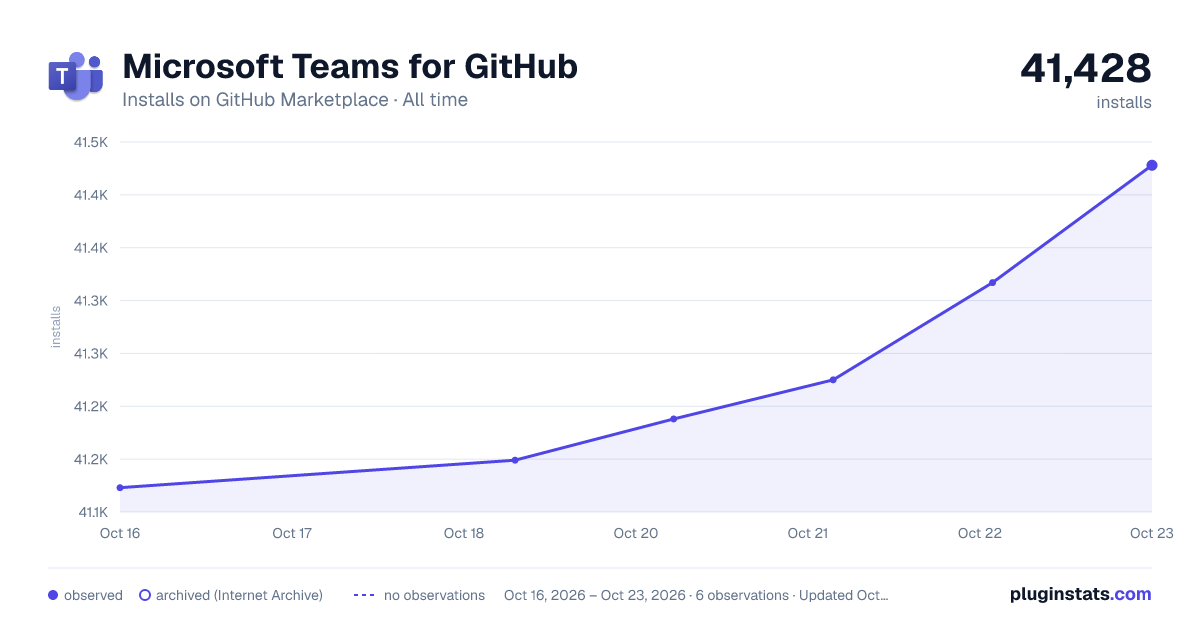Click the hollow archived legend circle
The height and width of the screenshot is (630, 1200).
145,595
